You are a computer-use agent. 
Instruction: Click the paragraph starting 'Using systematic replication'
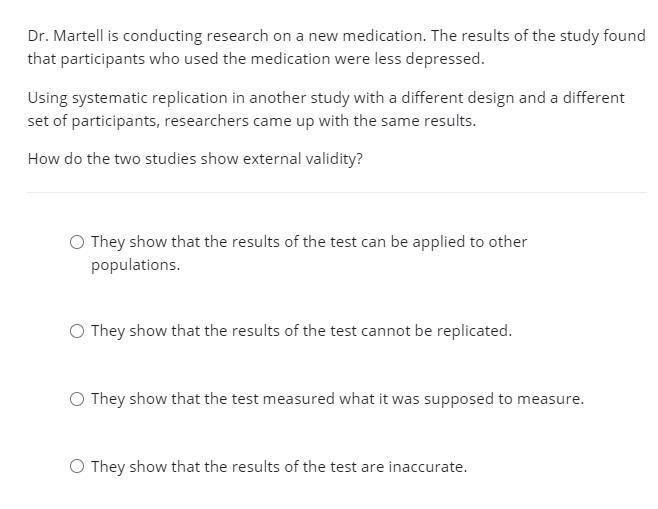pyautogui.click(x=326, y=109)
